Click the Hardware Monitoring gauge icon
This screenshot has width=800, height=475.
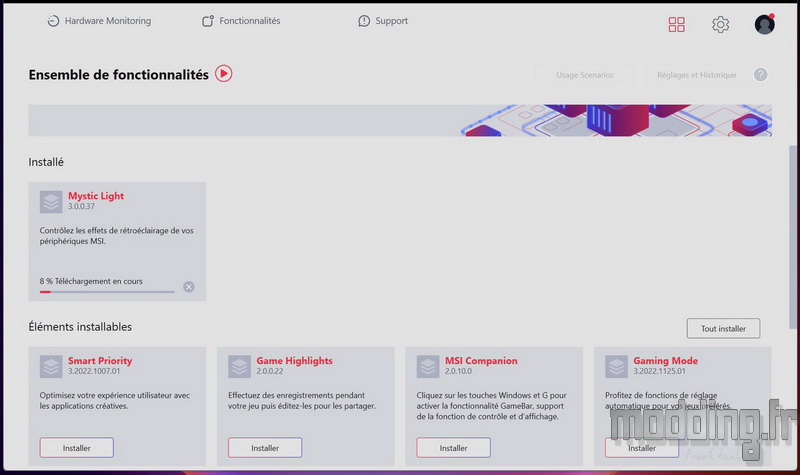53,21
